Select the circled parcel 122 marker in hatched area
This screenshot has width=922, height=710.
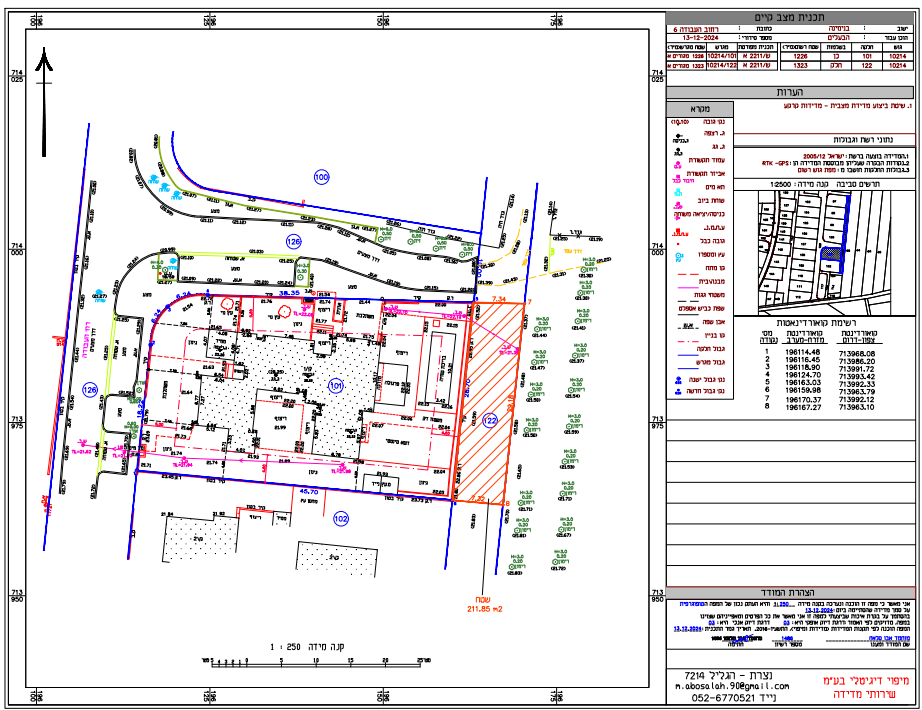pos(489,420)
